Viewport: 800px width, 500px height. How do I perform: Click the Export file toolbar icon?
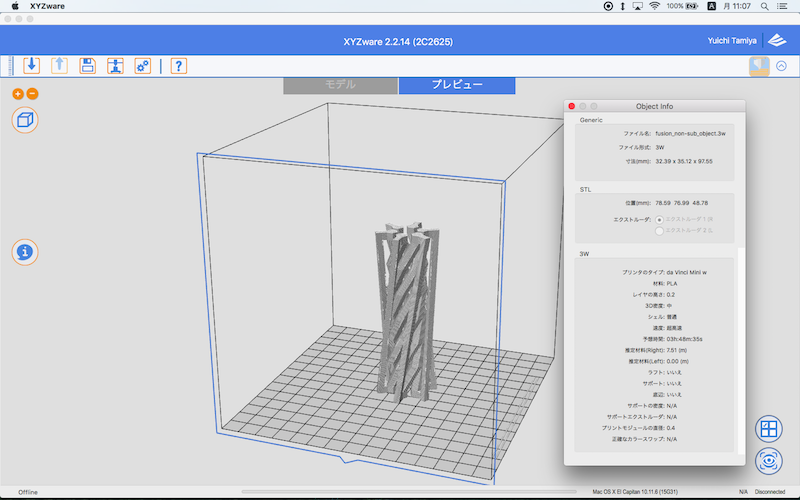[60, 66]
